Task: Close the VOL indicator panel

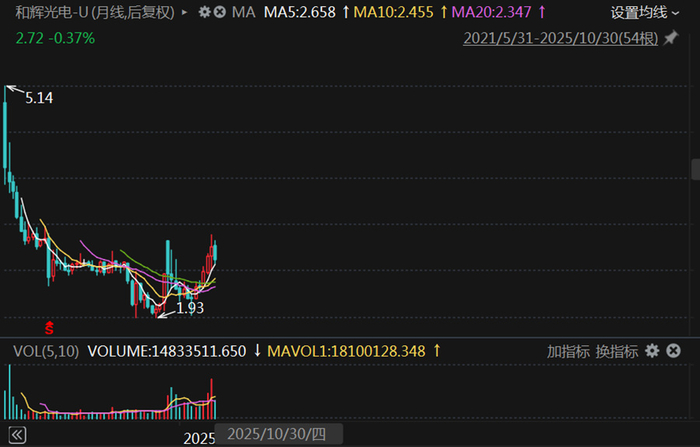Action: [673, 351]
